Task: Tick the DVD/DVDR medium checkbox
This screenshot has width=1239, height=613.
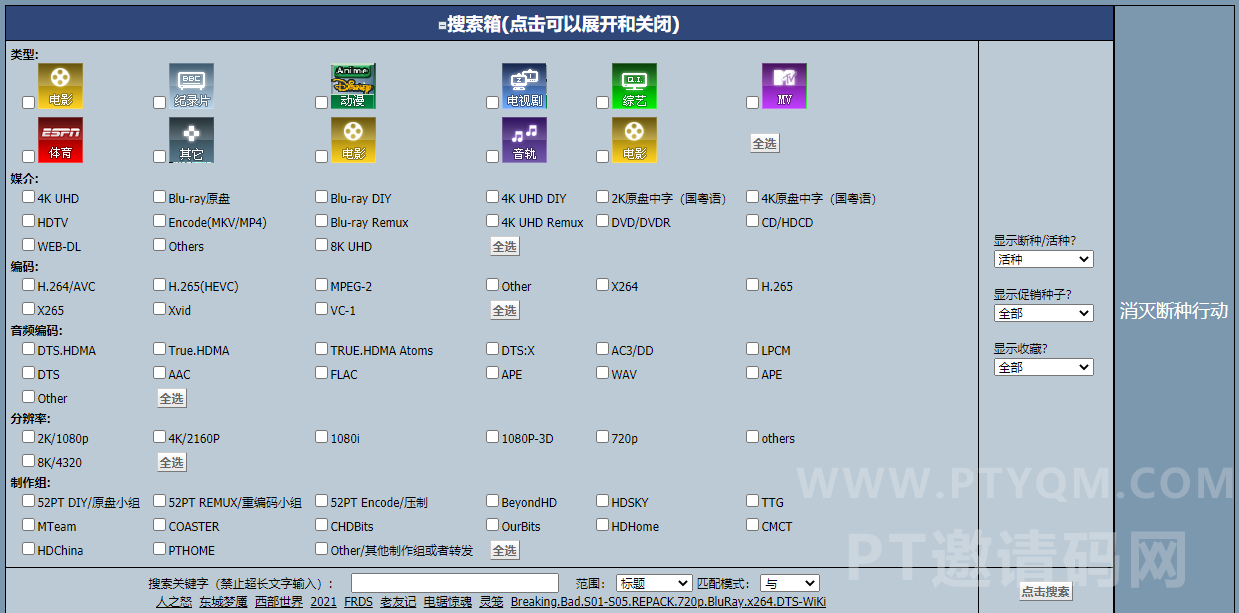Action: 602,221
